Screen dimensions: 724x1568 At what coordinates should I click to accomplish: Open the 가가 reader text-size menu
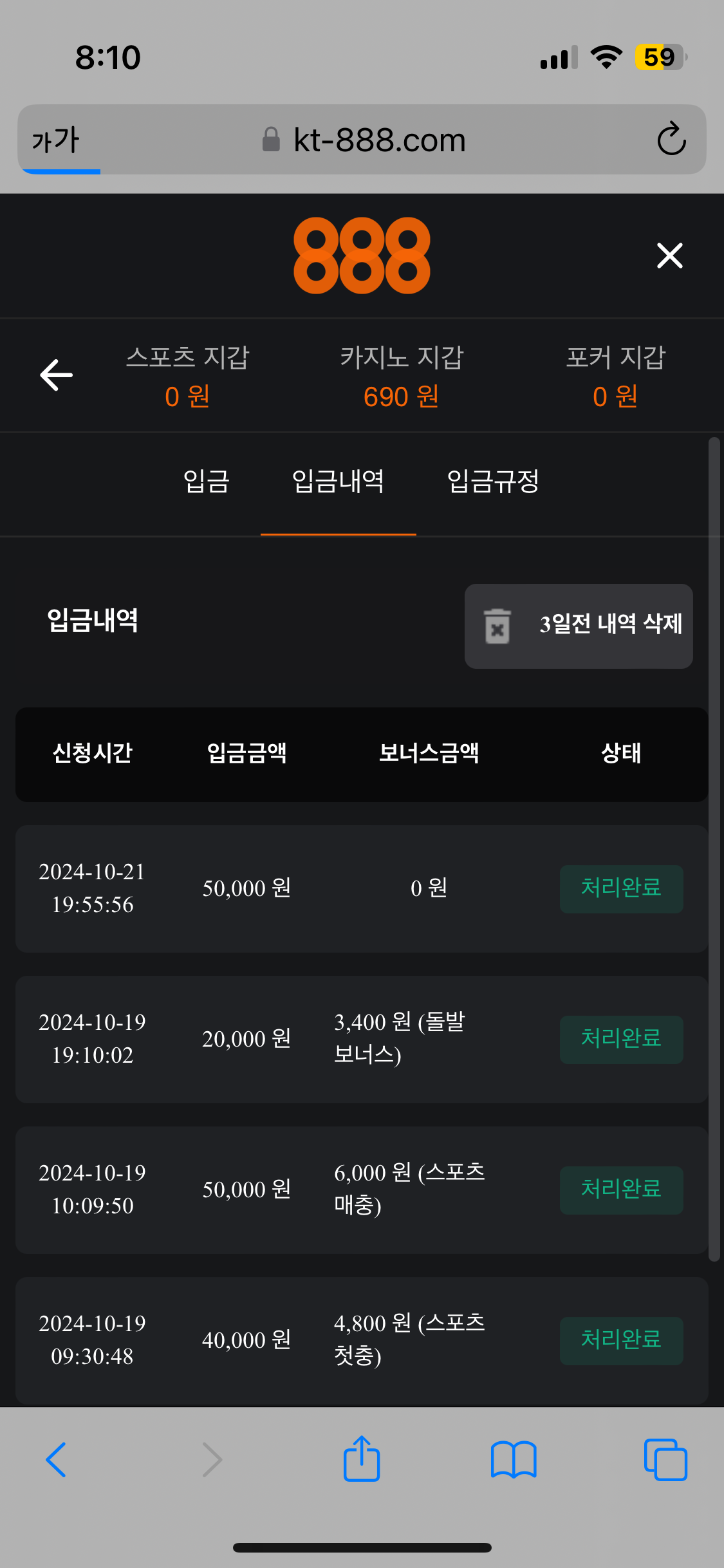[56, 140]
